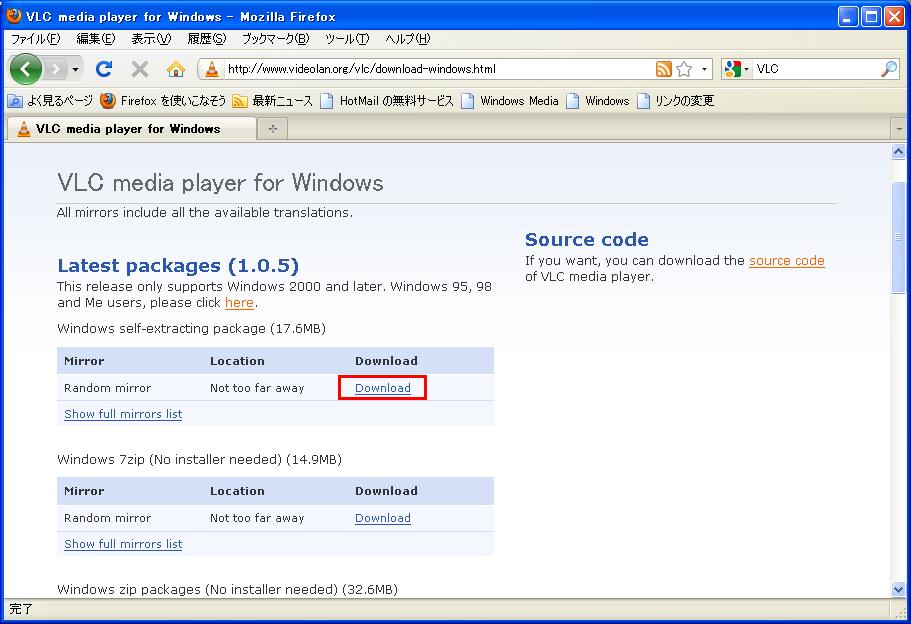Viewport: 911px width, 624px height.
Task: Click the Source code heading
Action: (x=587, y=239)
